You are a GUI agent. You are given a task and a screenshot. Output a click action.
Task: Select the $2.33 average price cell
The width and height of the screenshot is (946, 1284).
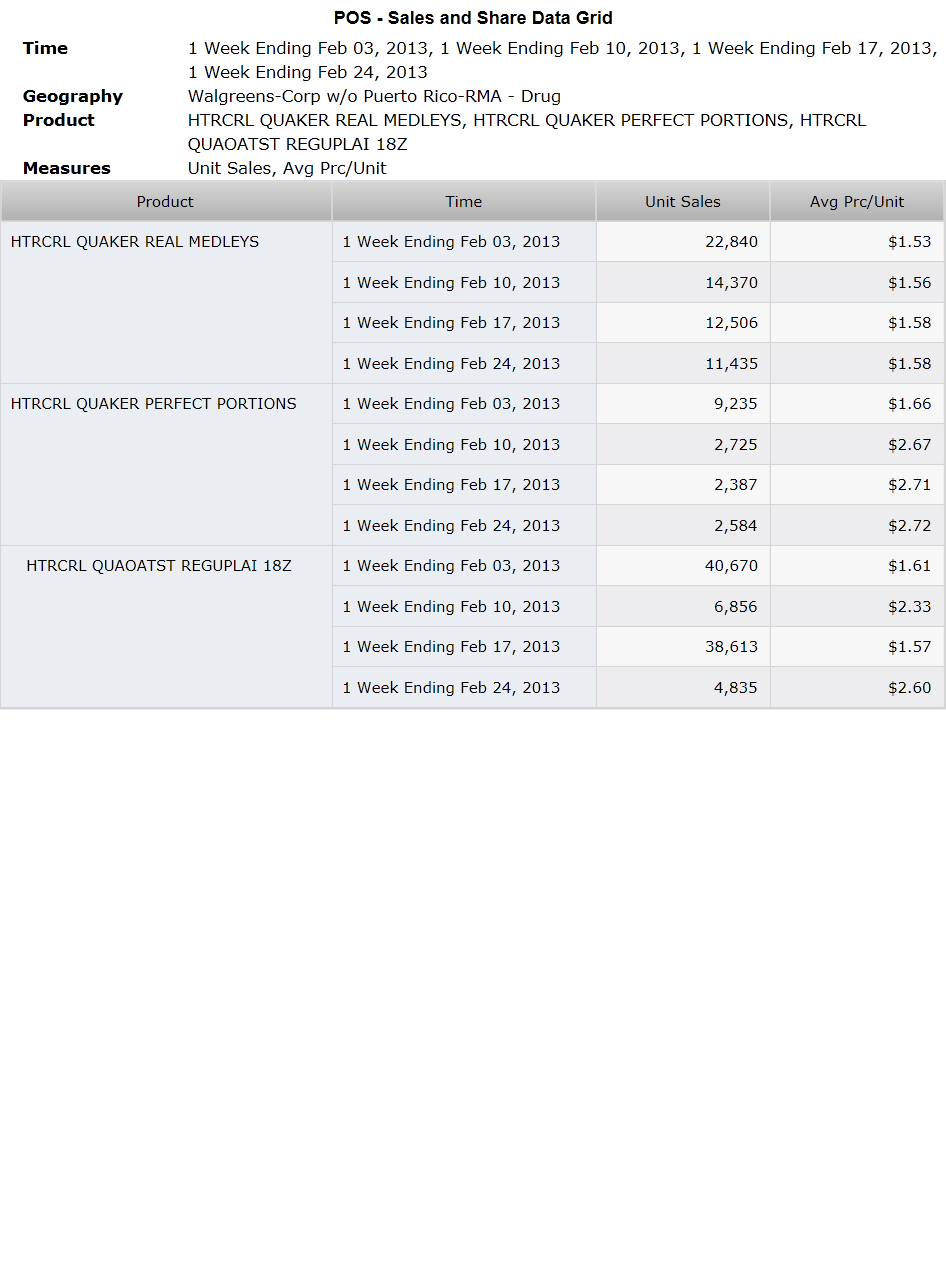tap(857, 607)
